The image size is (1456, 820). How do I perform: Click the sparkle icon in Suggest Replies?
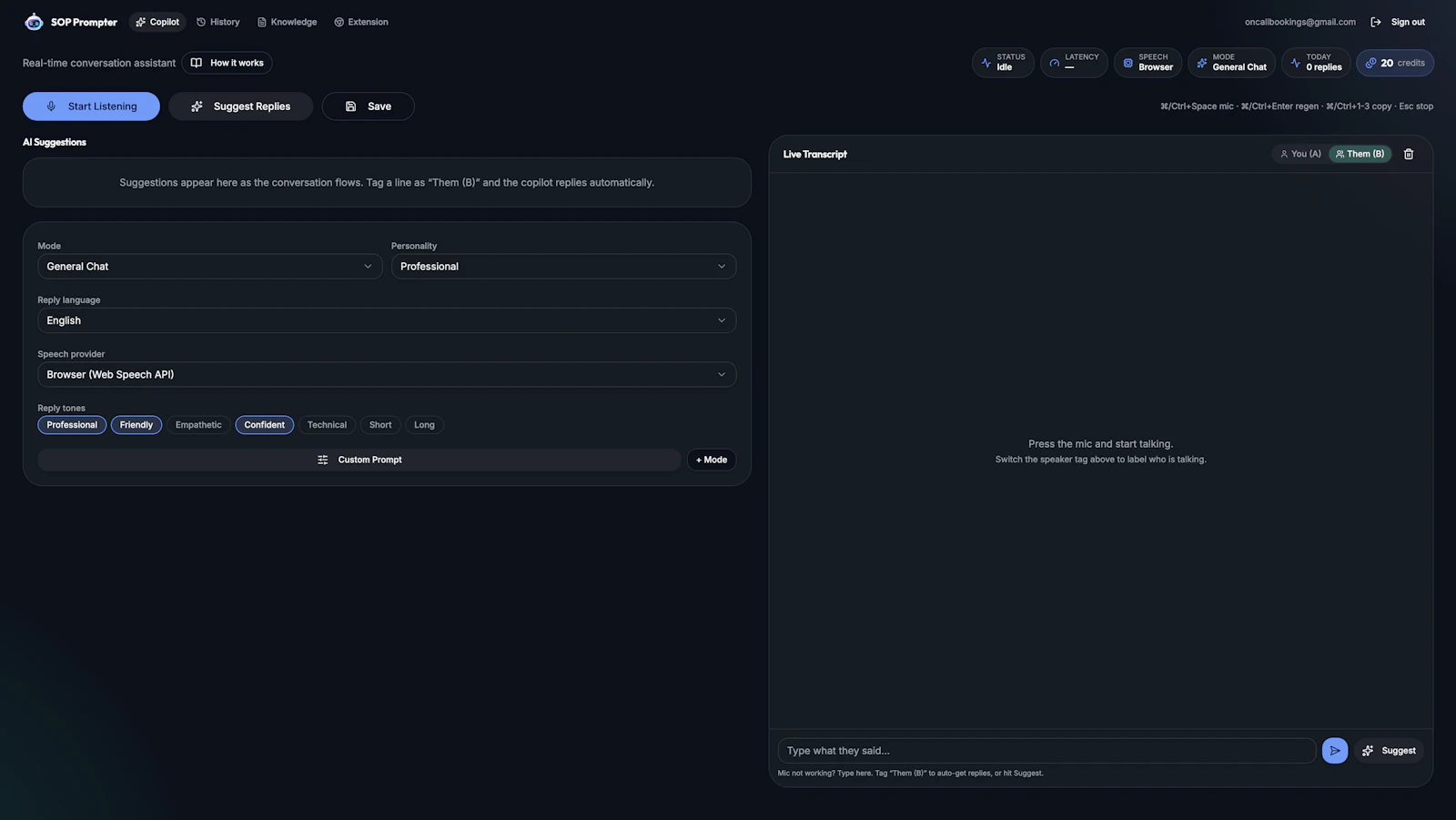point(197,106)
